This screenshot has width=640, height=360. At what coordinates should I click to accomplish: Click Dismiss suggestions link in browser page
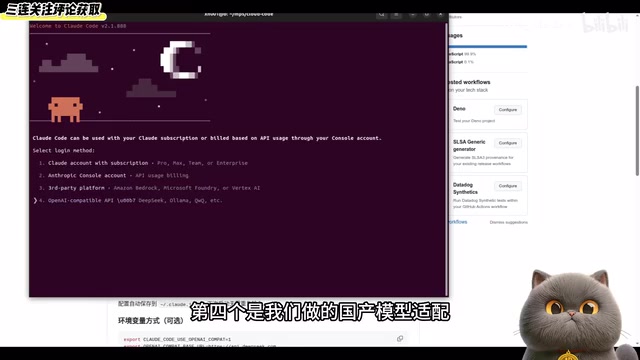pyautogui.click(x=509, y=222)
